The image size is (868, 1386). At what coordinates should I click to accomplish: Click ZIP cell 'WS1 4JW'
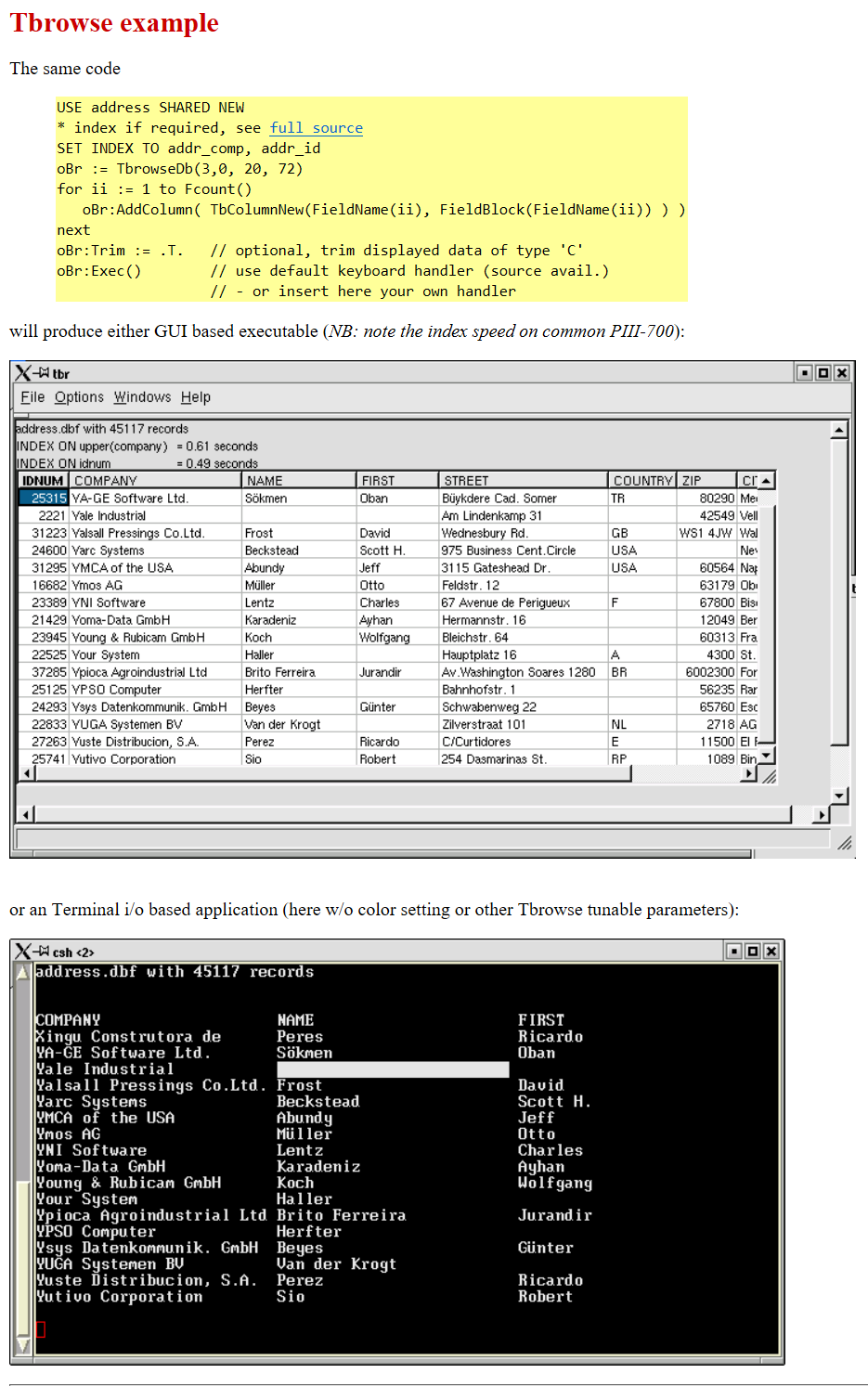click(x=706, y=534)
